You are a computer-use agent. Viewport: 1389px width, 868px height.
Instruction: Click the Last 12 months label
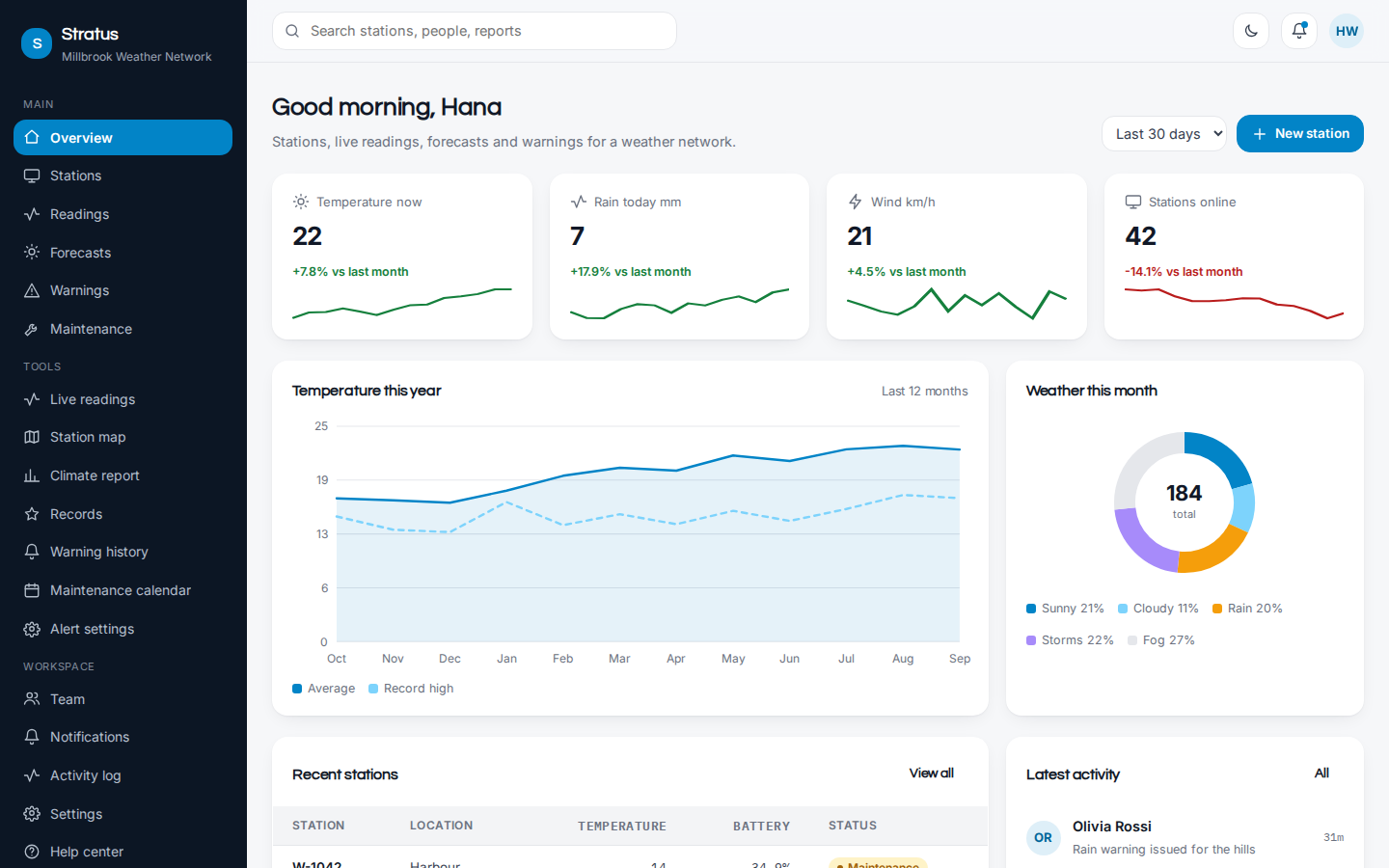pos(924,392)
